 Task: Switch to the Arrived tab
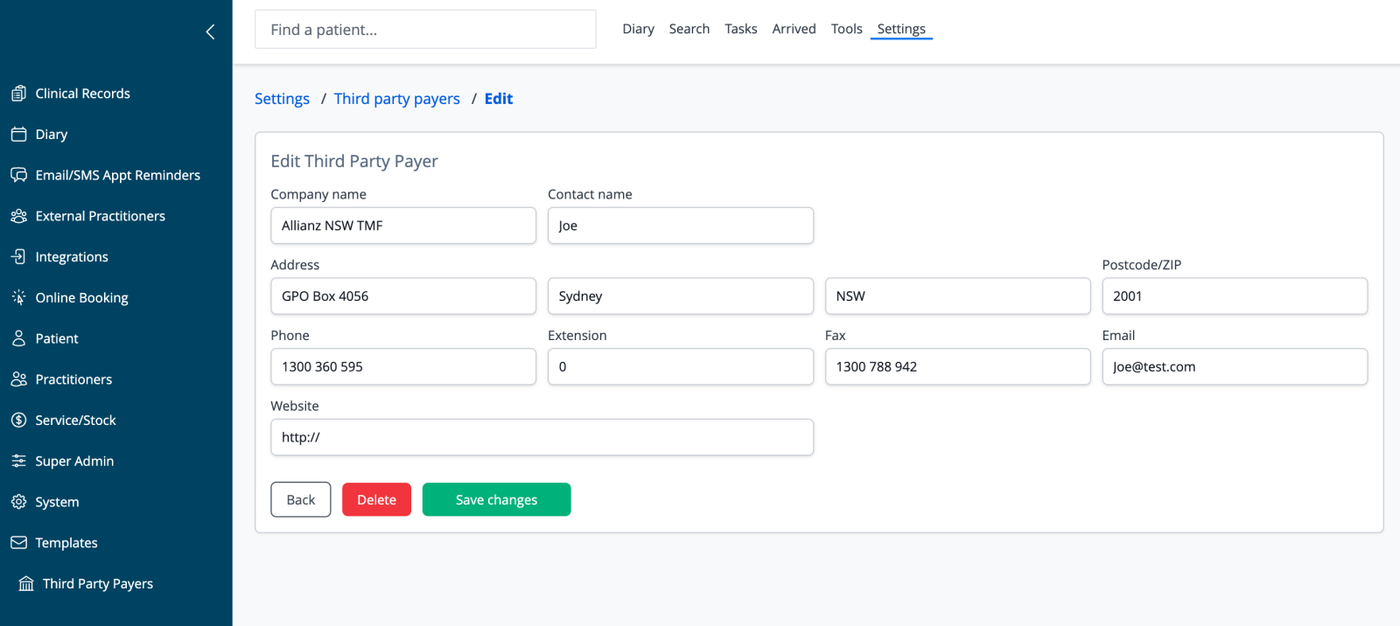[794, 29]
